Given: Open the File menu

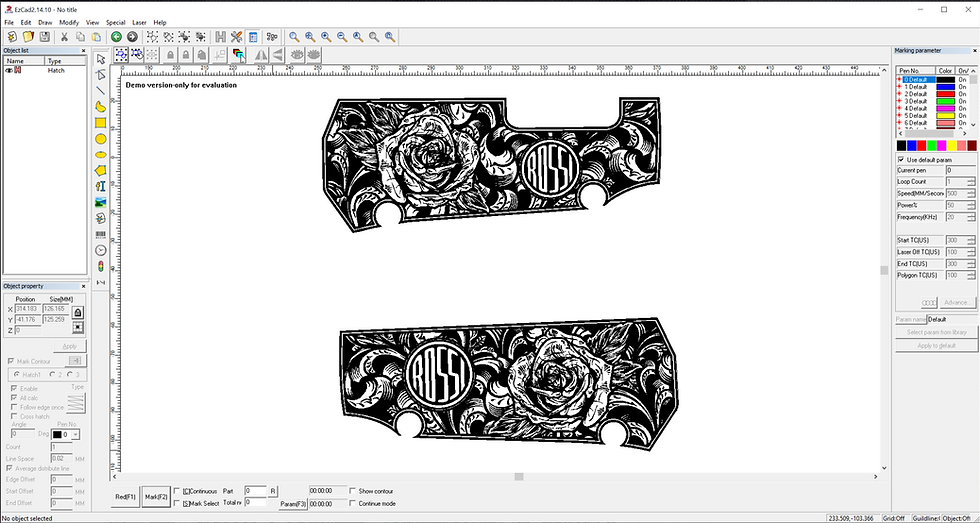Looking at the screenshot, I should click(x=9, y=22).
